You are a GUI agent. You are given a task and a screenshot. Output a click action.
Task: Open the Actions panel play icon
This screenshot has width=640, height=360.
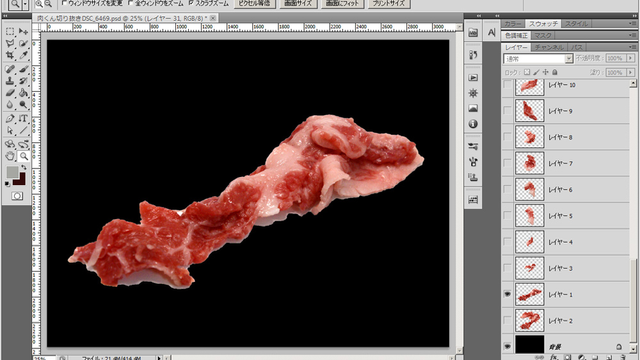[x=473, y=78]
